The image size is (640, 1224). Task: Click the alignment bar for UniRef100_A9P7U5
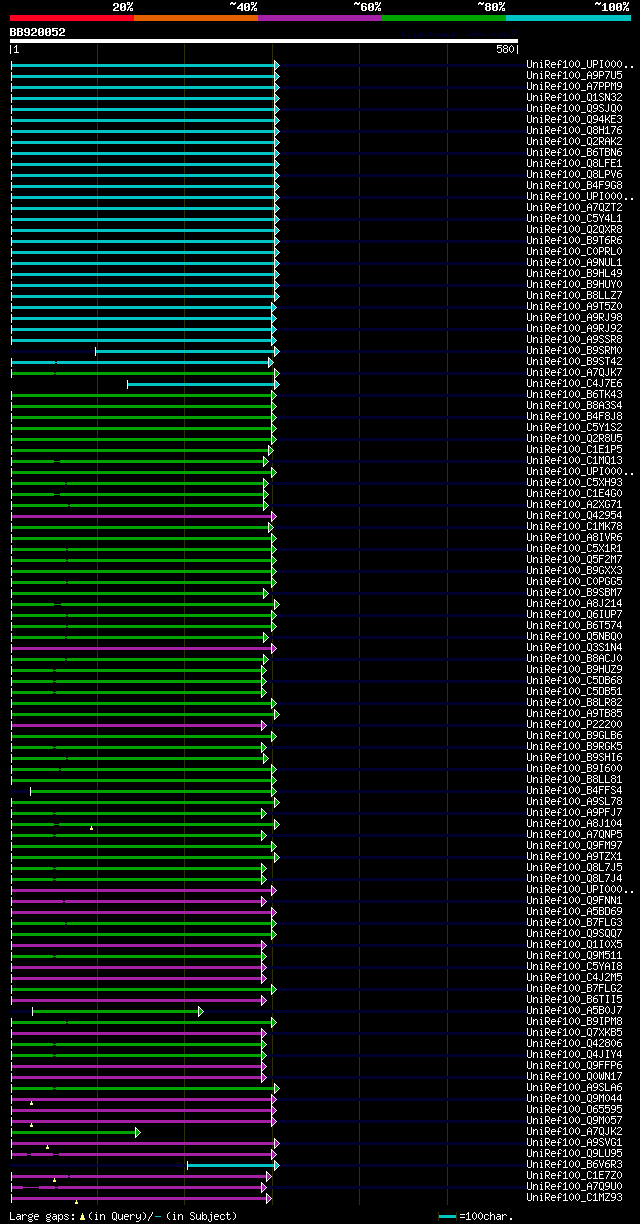click(x=145, y=76)
